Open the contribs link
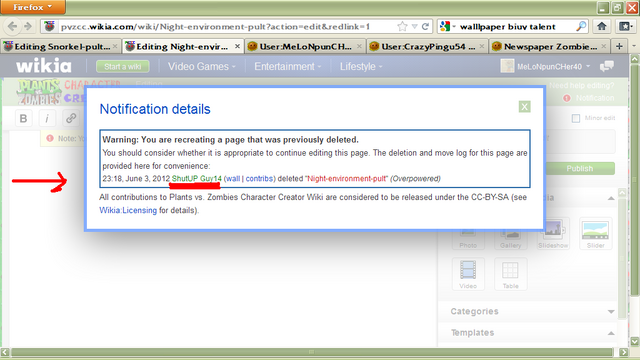This screenshot has height=360, width=640. coord(259,179)
